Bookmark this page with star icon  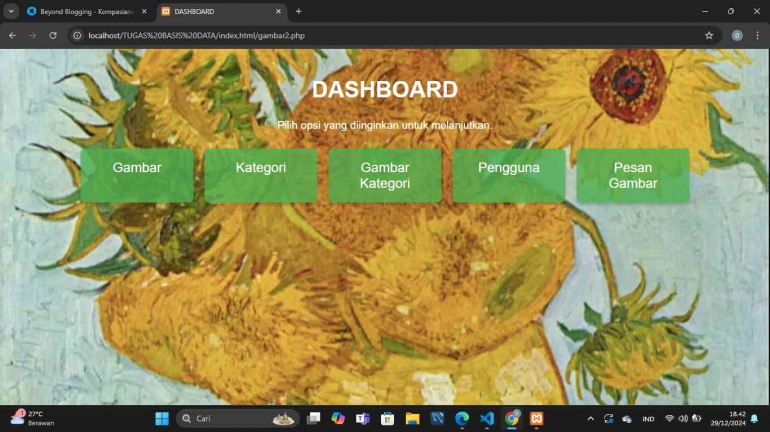(709, 35)
